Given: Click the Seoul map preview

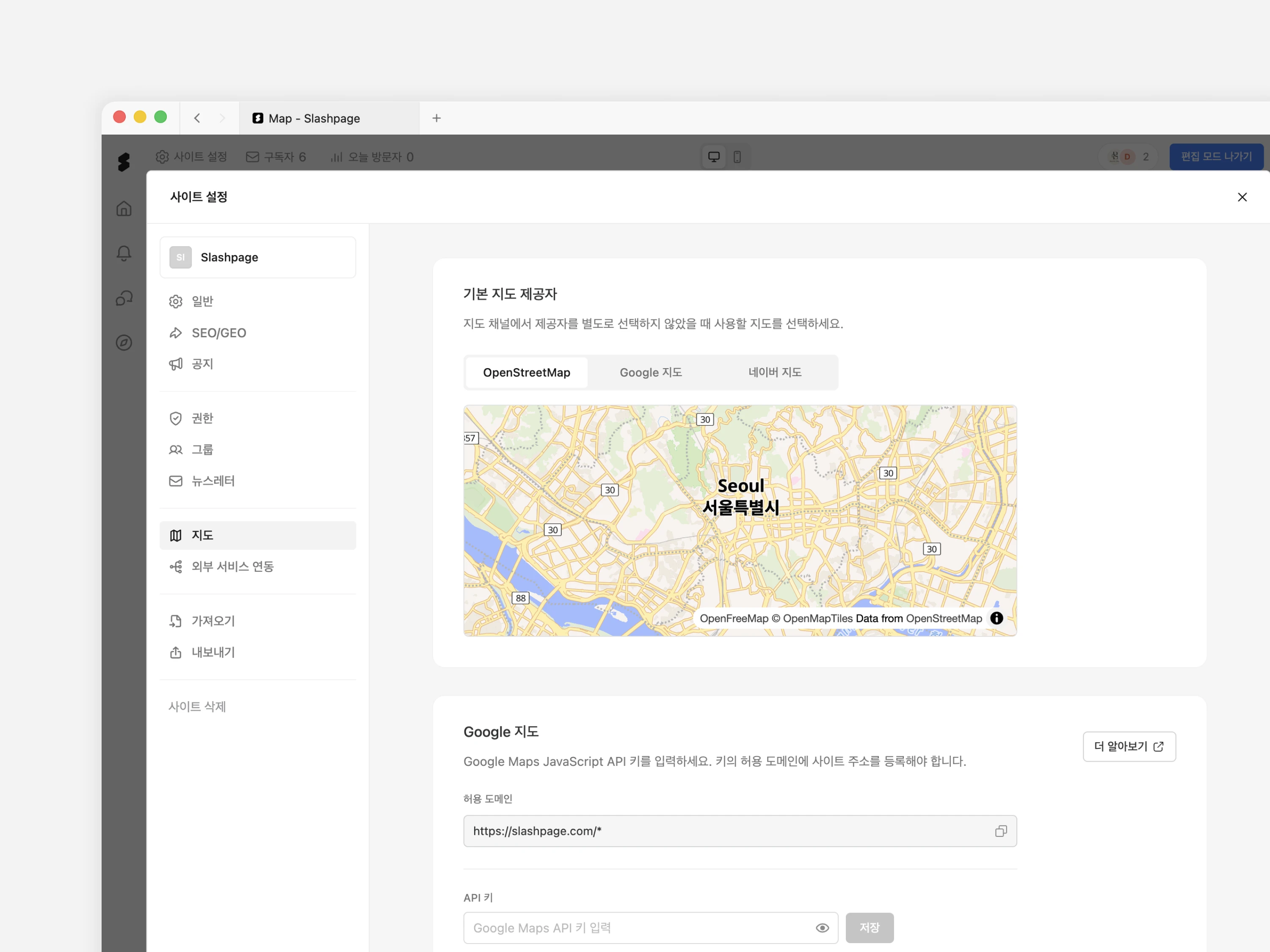Looking at the screenshot, I should (740, 520).
